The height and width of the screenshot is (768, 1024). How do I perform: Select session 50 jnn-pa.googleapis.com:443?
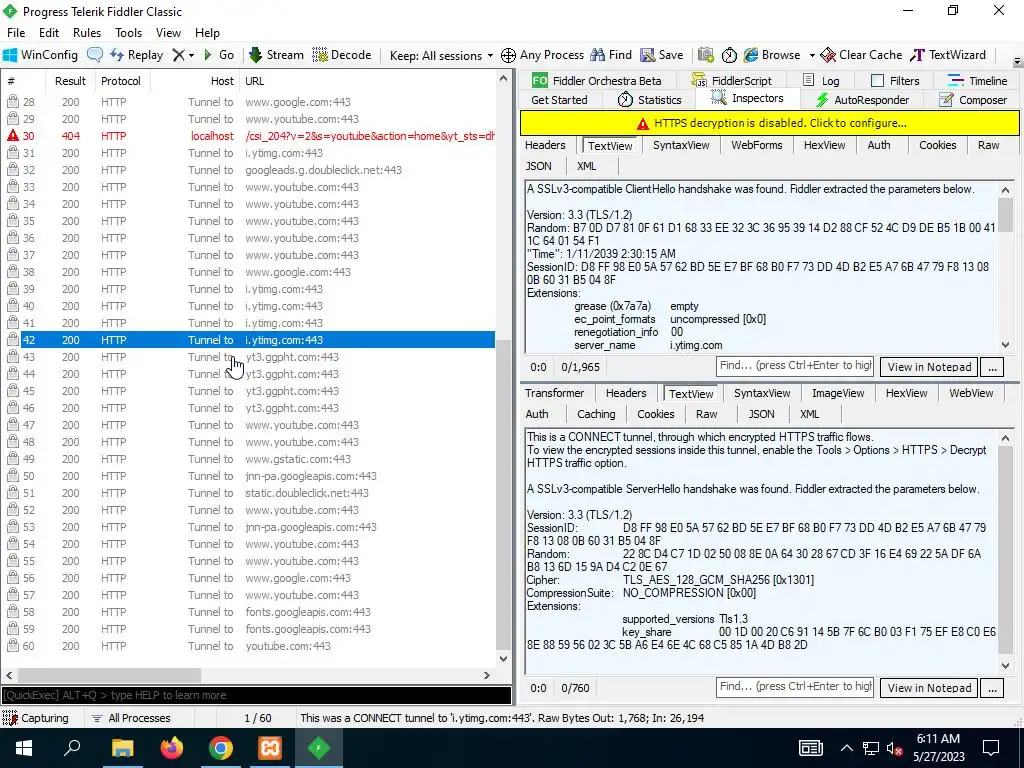click(x=251, y=476)
